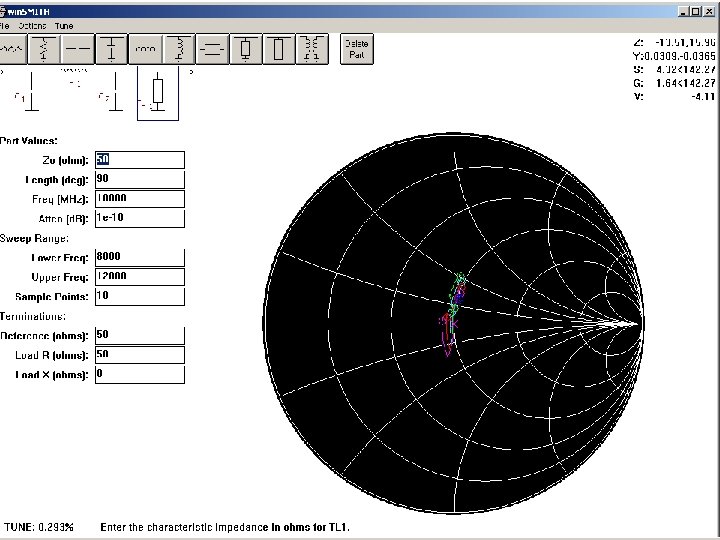This screenshot has width=720, height=540.
Task: Select shunt capacitor C1 in the circuit
Action: (28, 93)
